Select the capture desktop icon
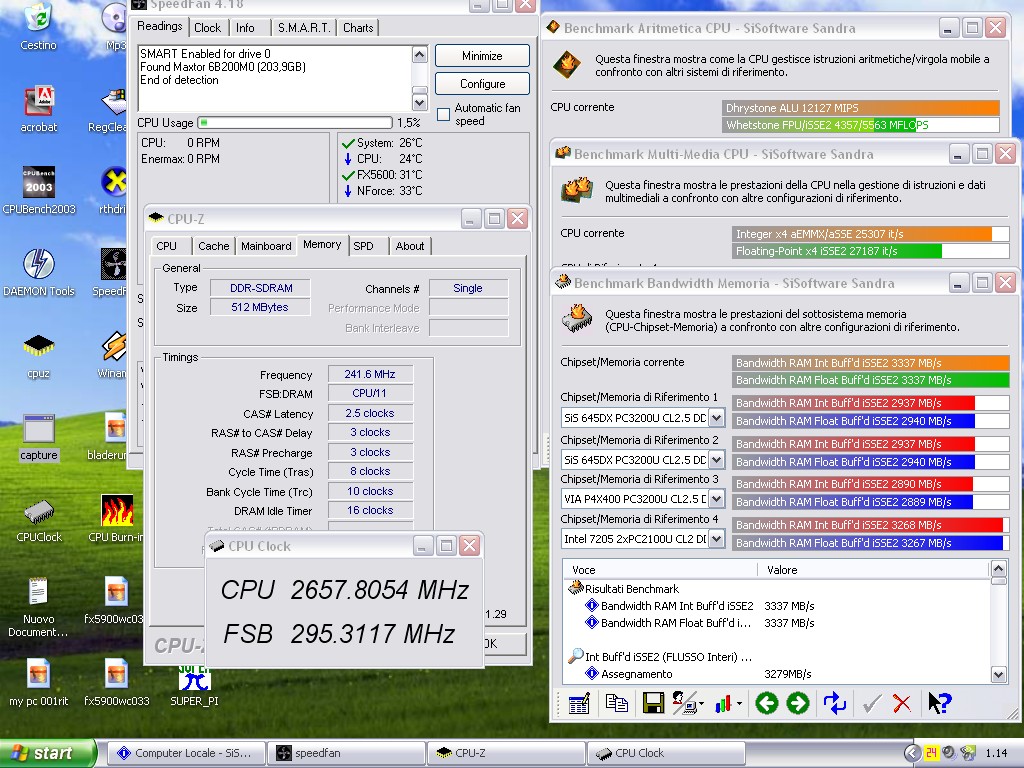This screenshot has width=1024, height=768. 39,438
